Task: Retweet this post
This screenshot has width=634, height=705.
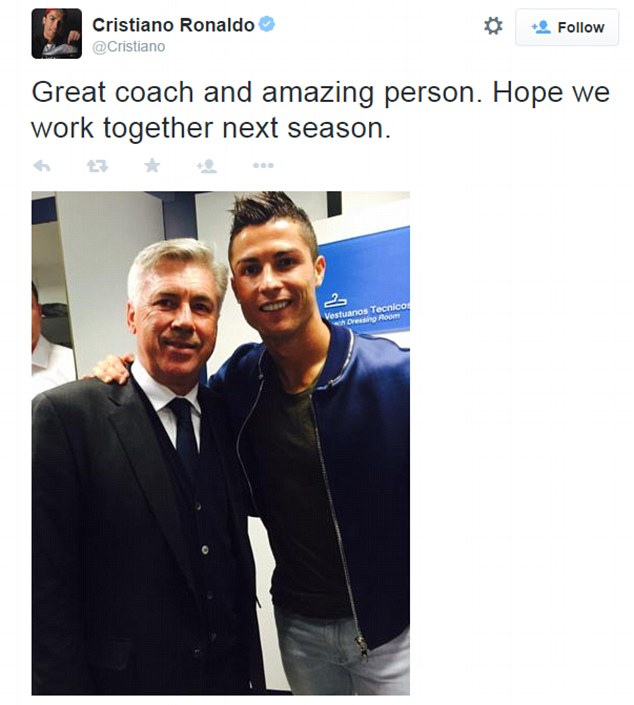Action: (x=97, y=166)
